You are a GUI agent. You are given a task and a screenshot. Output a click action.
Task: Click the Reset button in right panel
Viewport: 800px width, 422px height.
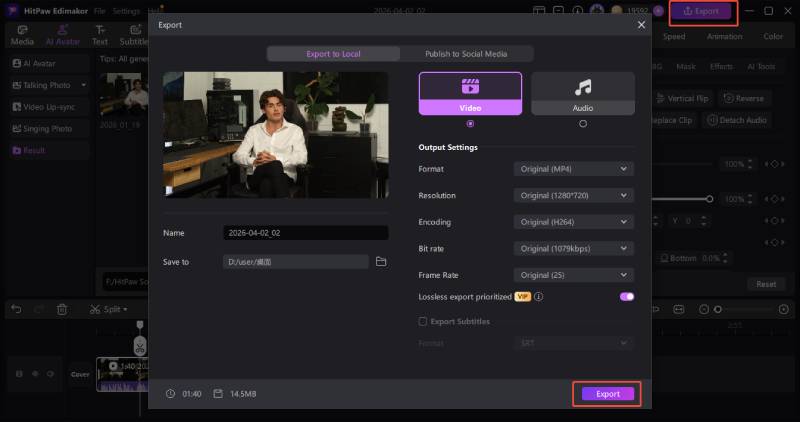(x=766, y=284)
